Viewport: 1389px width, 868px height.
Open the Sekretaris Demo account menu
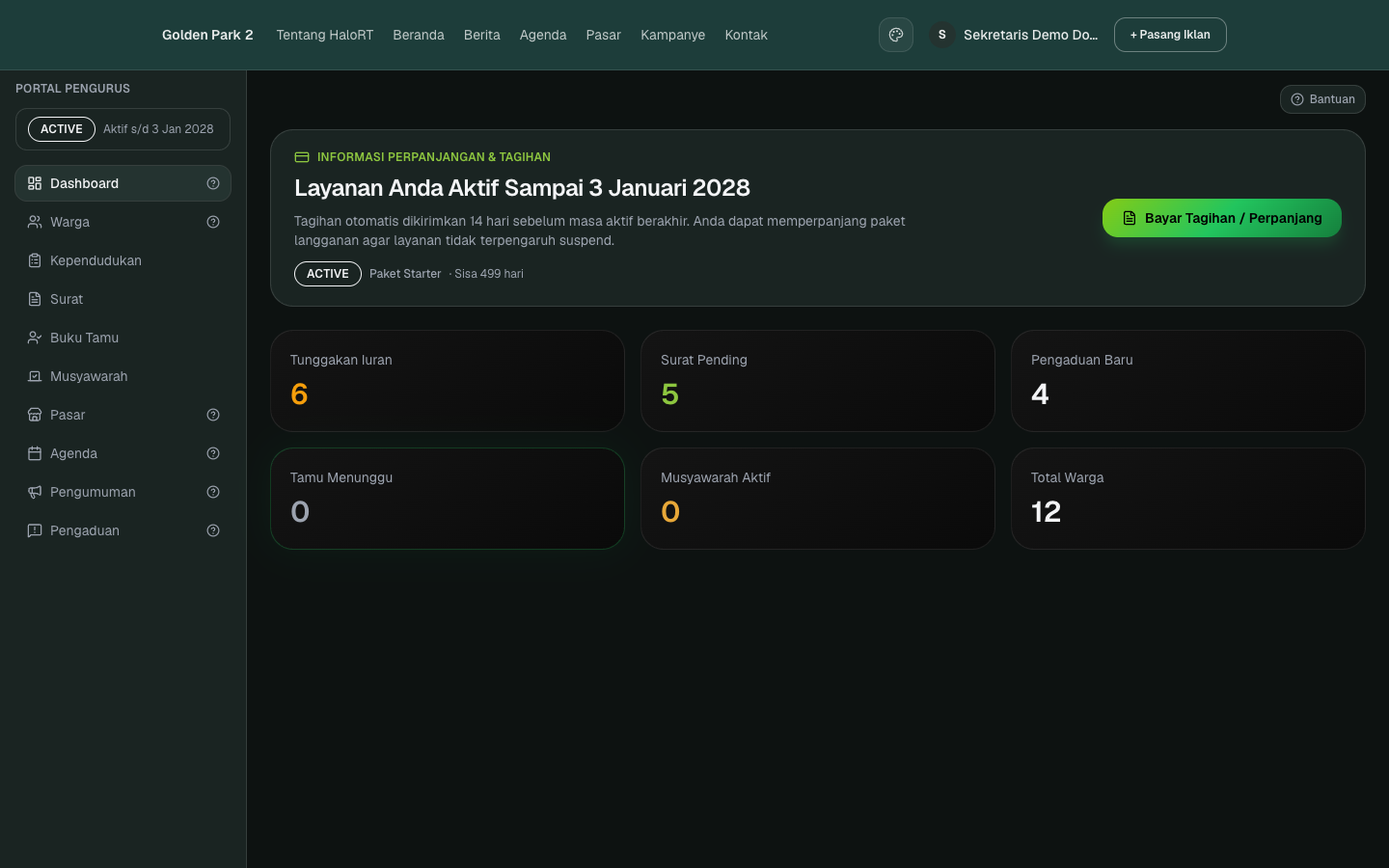tap(1014, 35)
